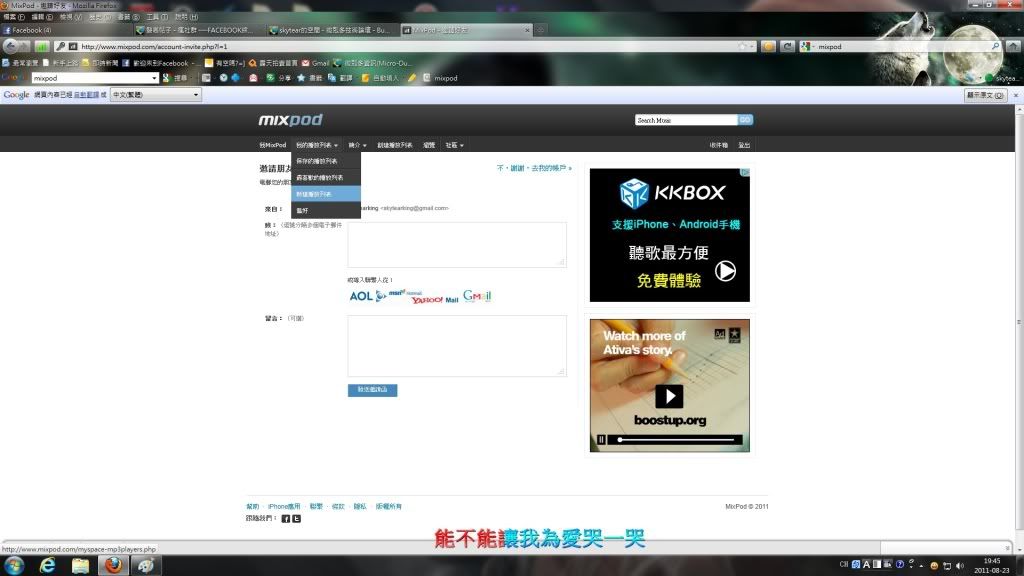The height and width of the screenshot is (576, 1024).
Task: Close the MixPod browser tab
Action: point(528,30)
